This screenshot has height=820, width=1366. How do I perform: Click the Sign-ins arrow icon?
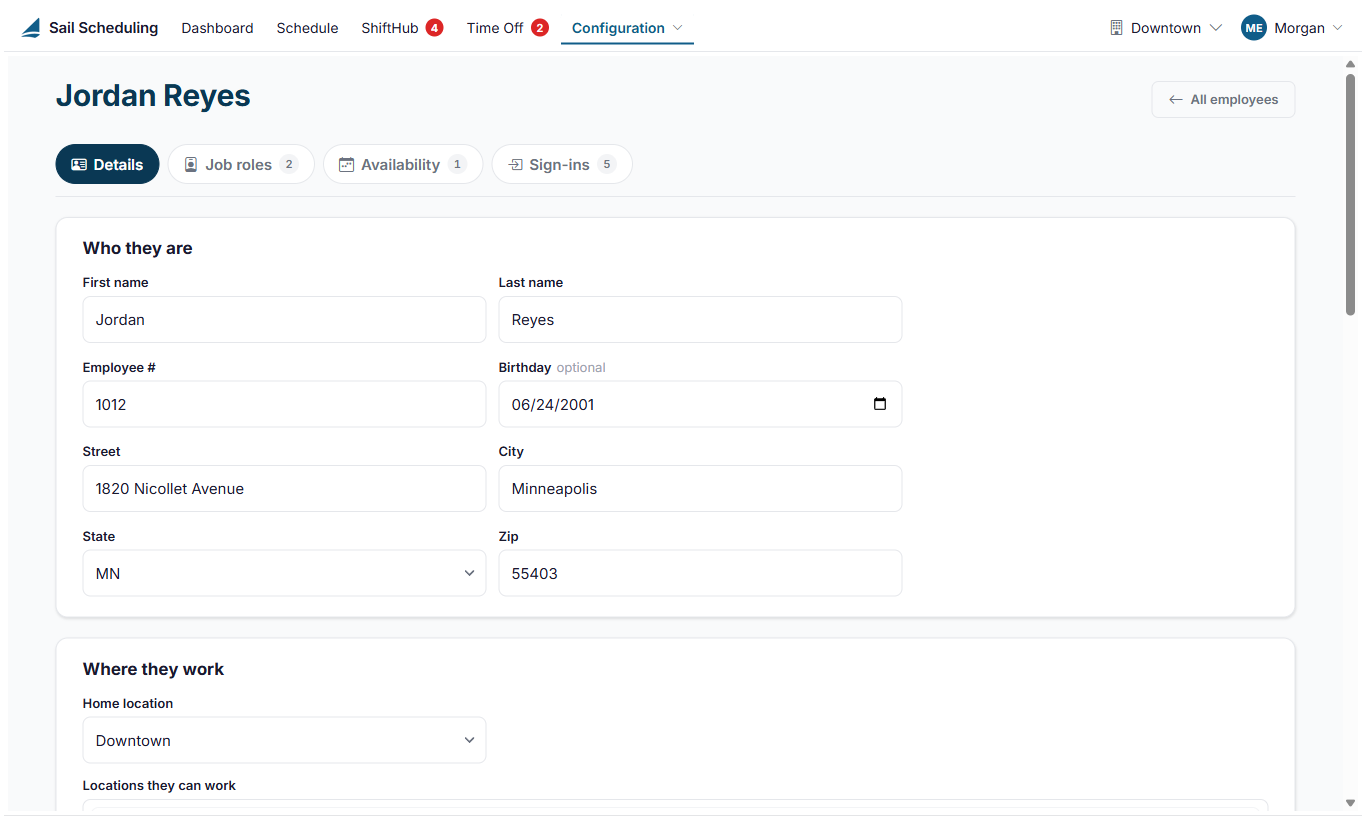tap(515, 165)
